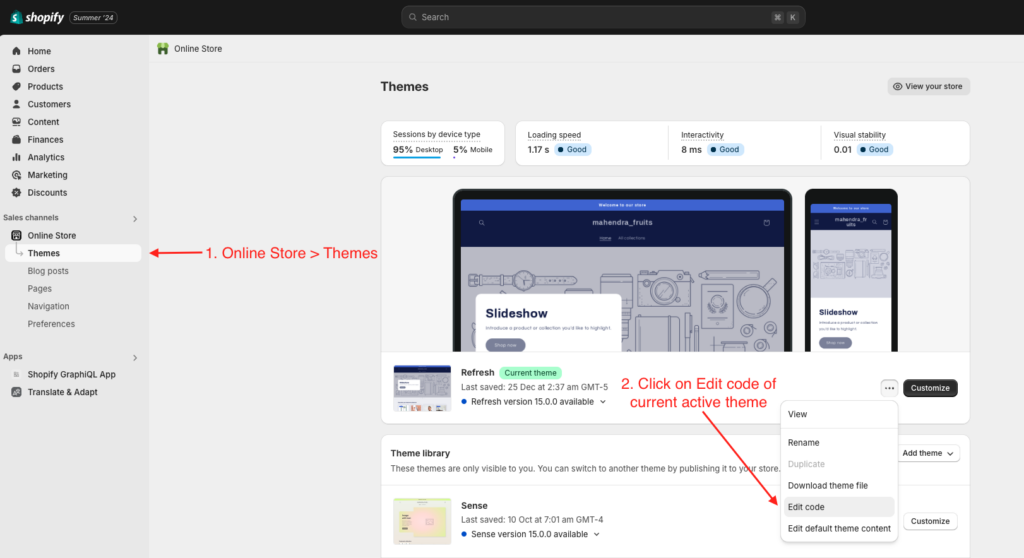Open Marketing using its target icon

click(17, 175)
